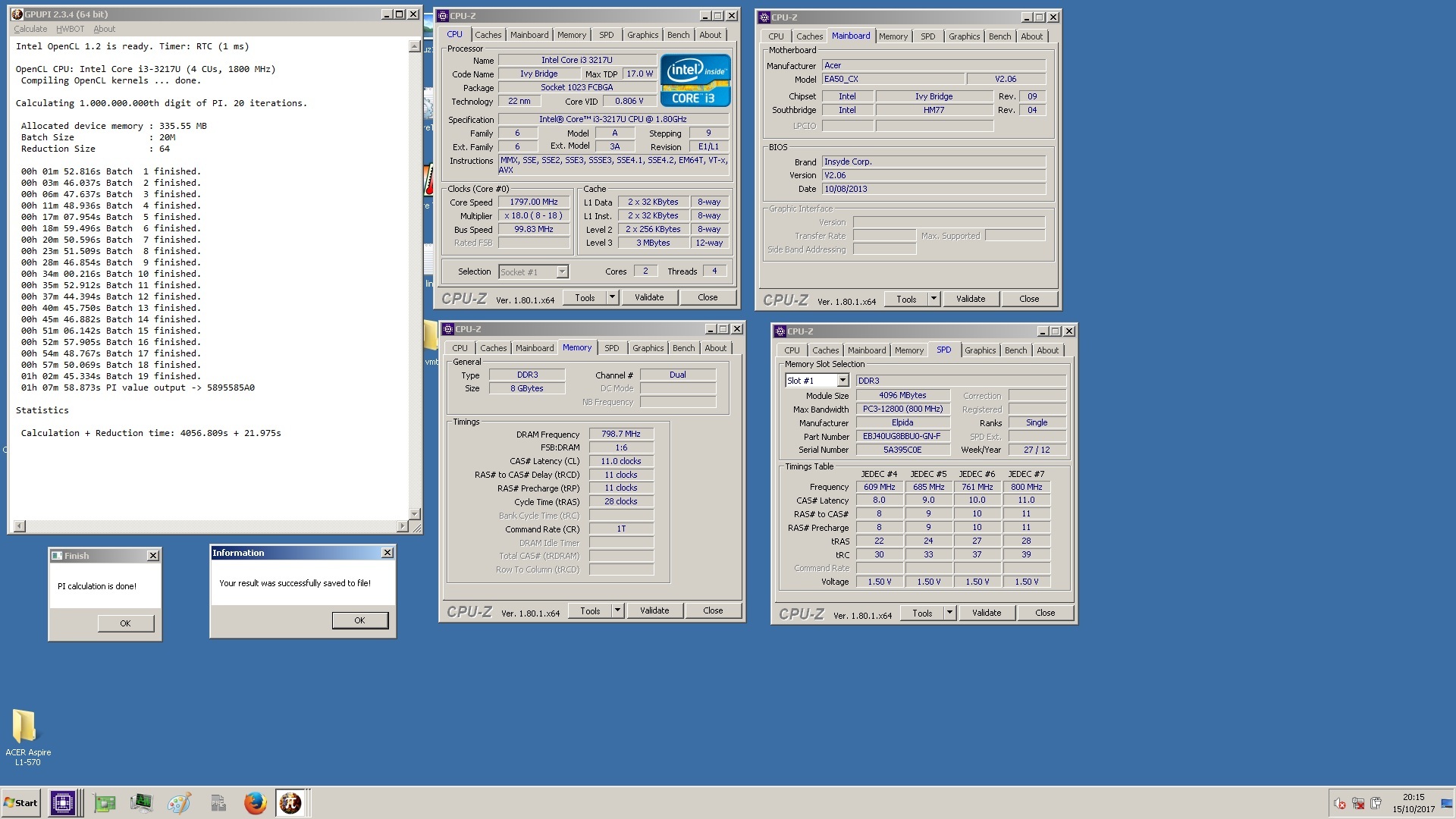Click Close button in the Memory window
Viewport: 1456px width, 819px height.
[713, 611]
